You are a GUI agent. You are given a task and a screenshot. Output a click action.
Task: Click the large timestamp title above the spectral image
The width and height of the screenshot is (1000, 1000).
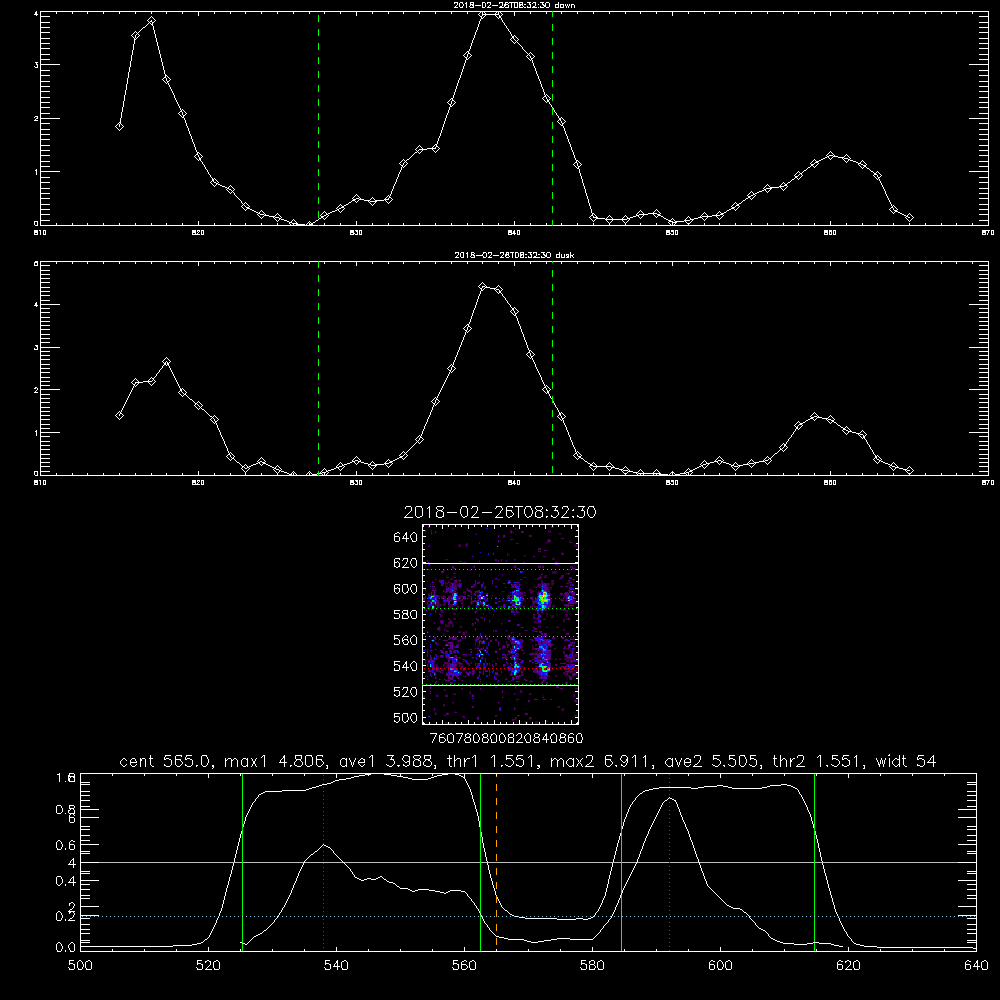(500, 513)
